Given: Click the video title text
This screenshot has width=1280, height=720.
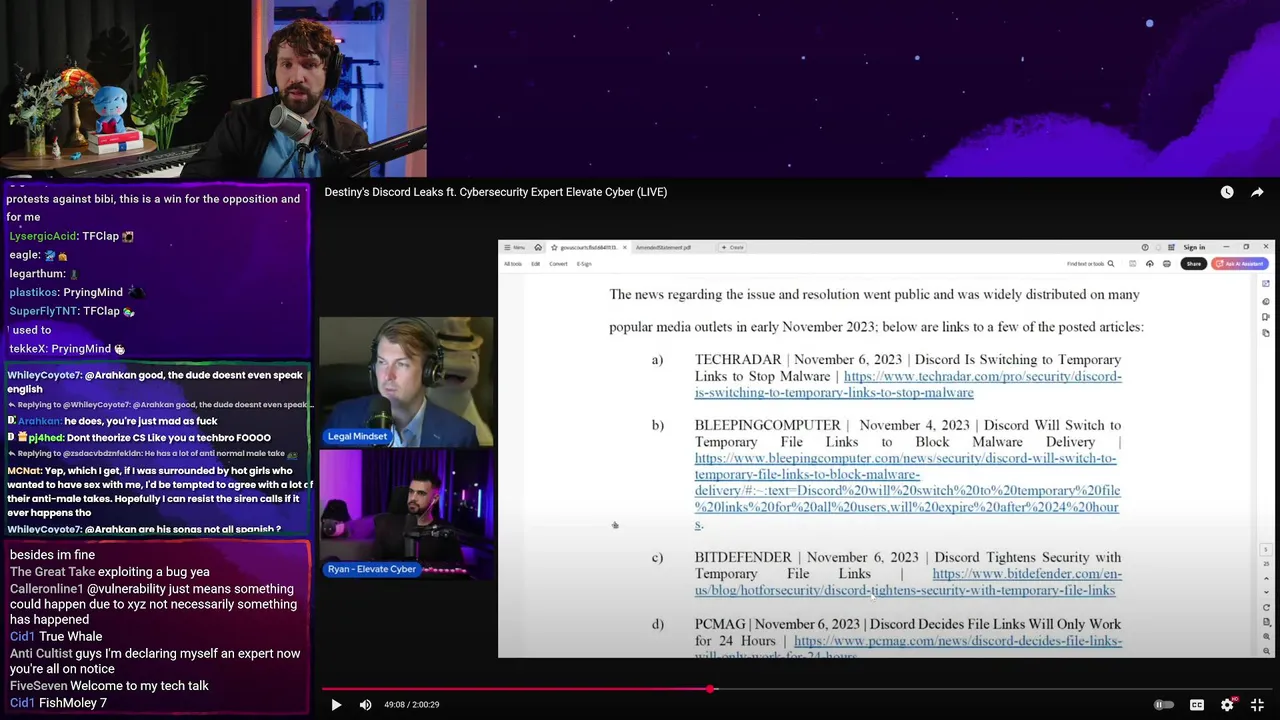Looking at the screenshot, I should [x=495, y=192].
